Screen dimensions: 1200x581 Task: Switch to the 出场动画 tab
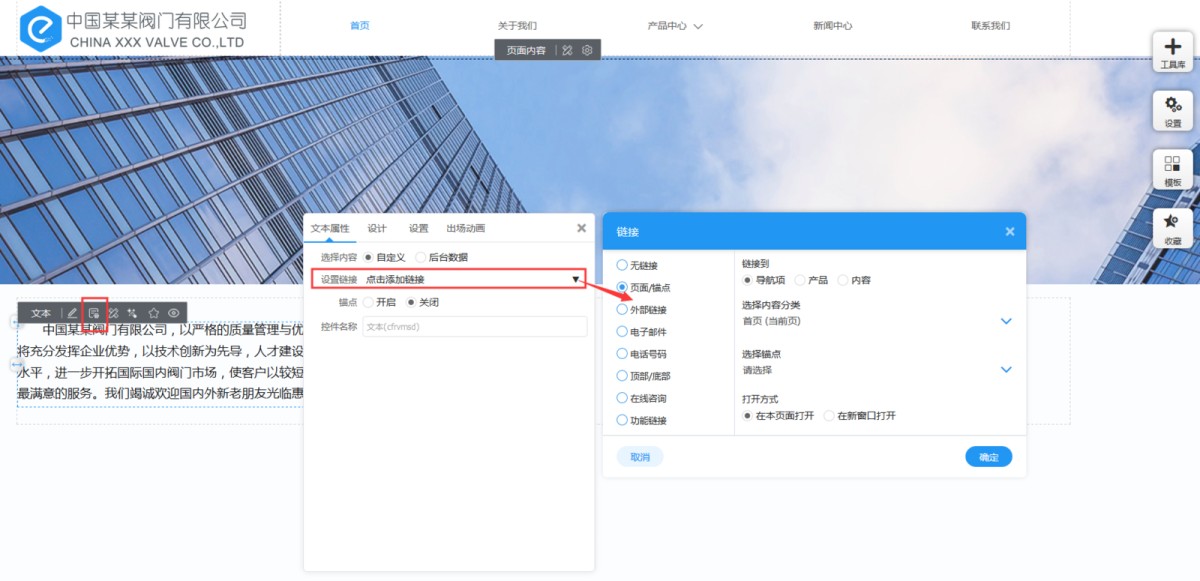(465, 228)
